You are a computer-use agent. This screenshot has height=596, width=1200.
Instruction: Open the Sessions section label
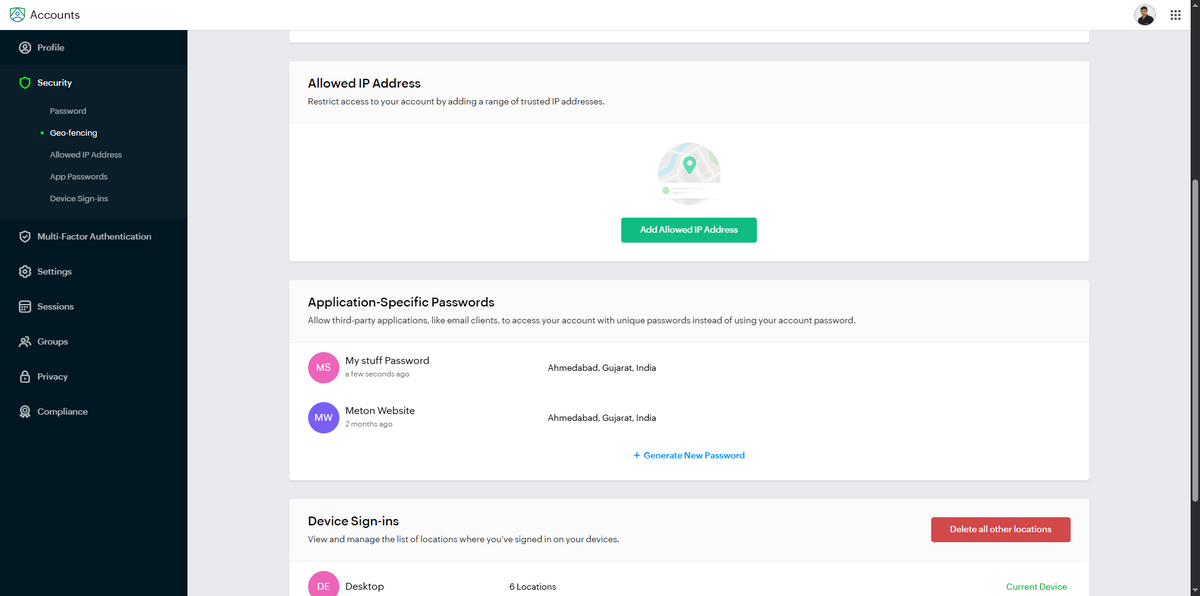point(56,307)
